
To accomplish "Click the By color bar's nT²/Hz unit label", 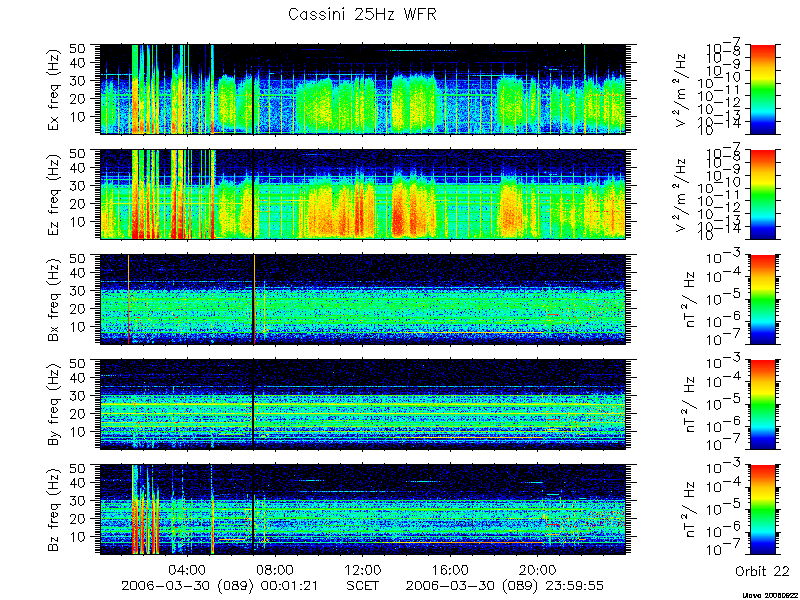I will 688,405.
